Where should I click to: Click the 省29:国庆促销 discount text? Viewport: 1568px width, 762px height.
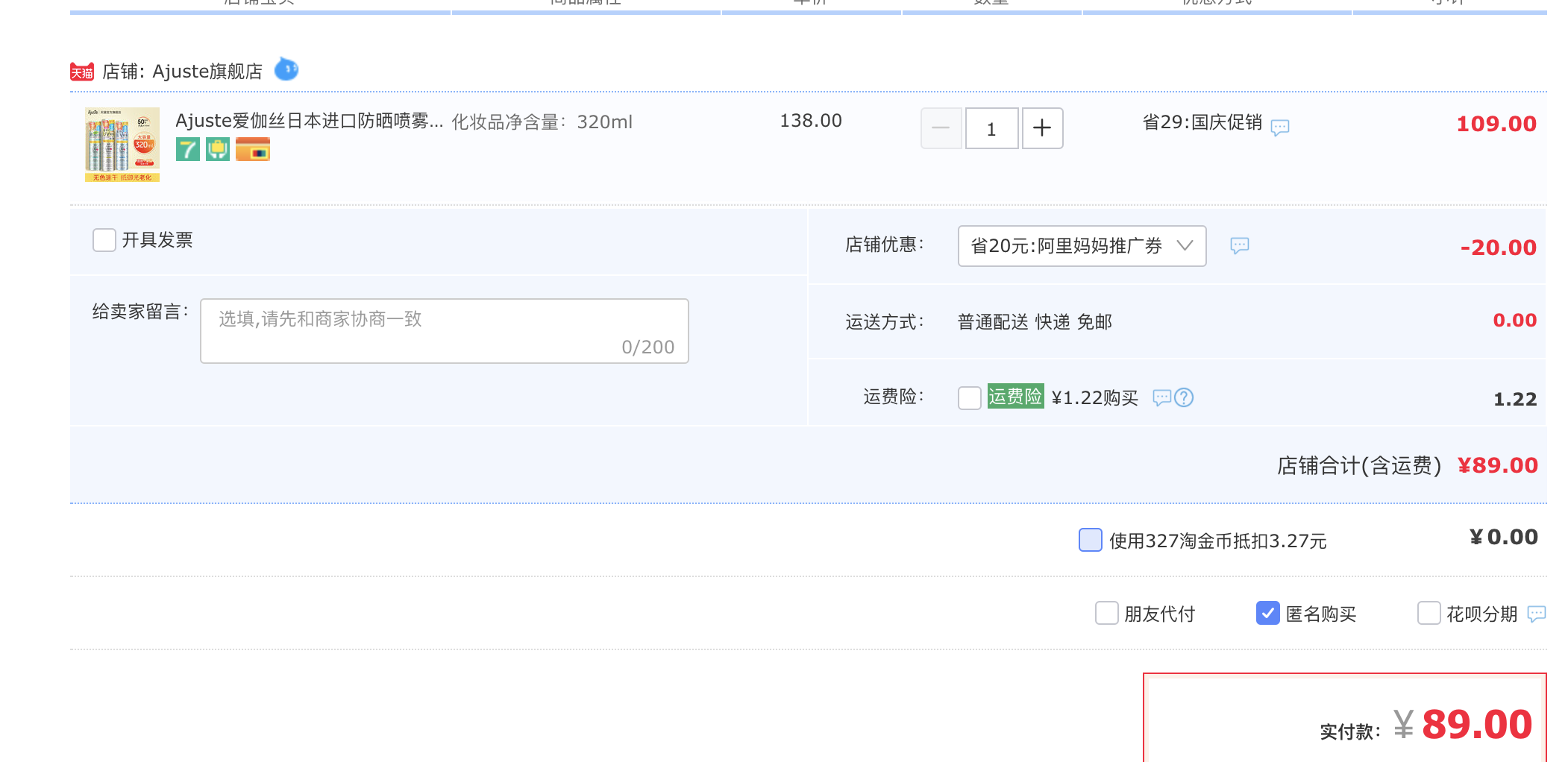[x=1202, y=122]
